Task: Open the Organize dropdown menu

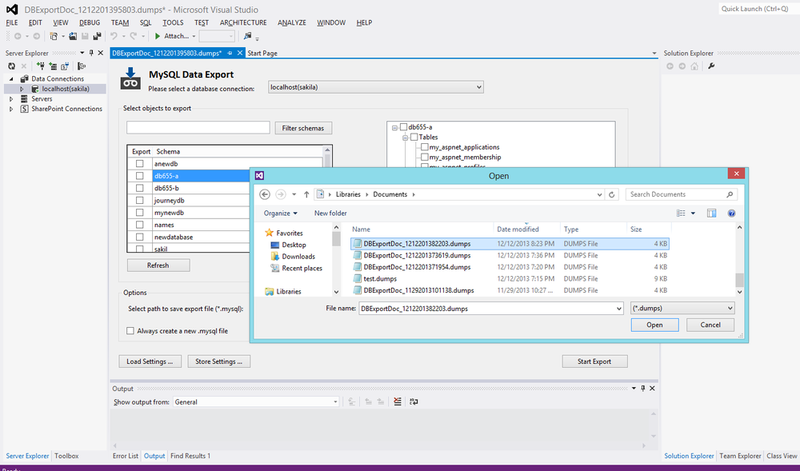Action: click(x=280, y=213)
